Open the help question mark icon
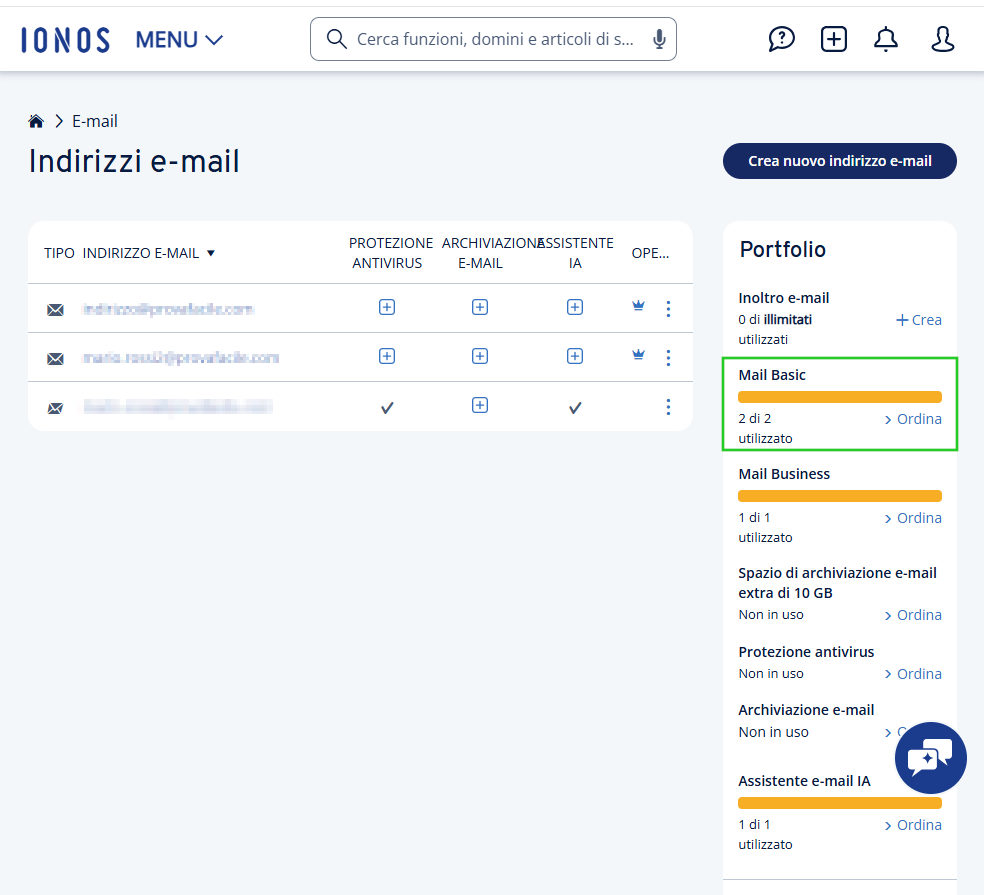This screenshot has height=895, width=984. [781, 39]
